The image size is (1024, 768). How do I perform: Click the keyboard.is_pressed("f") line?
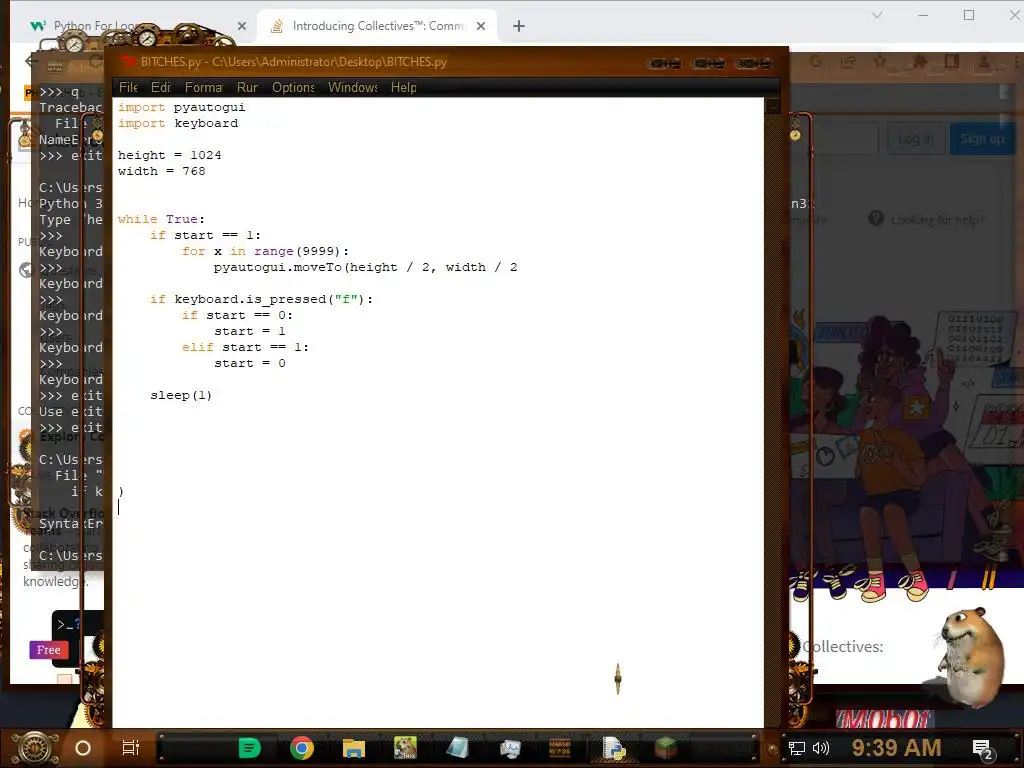tap(261, 299)
